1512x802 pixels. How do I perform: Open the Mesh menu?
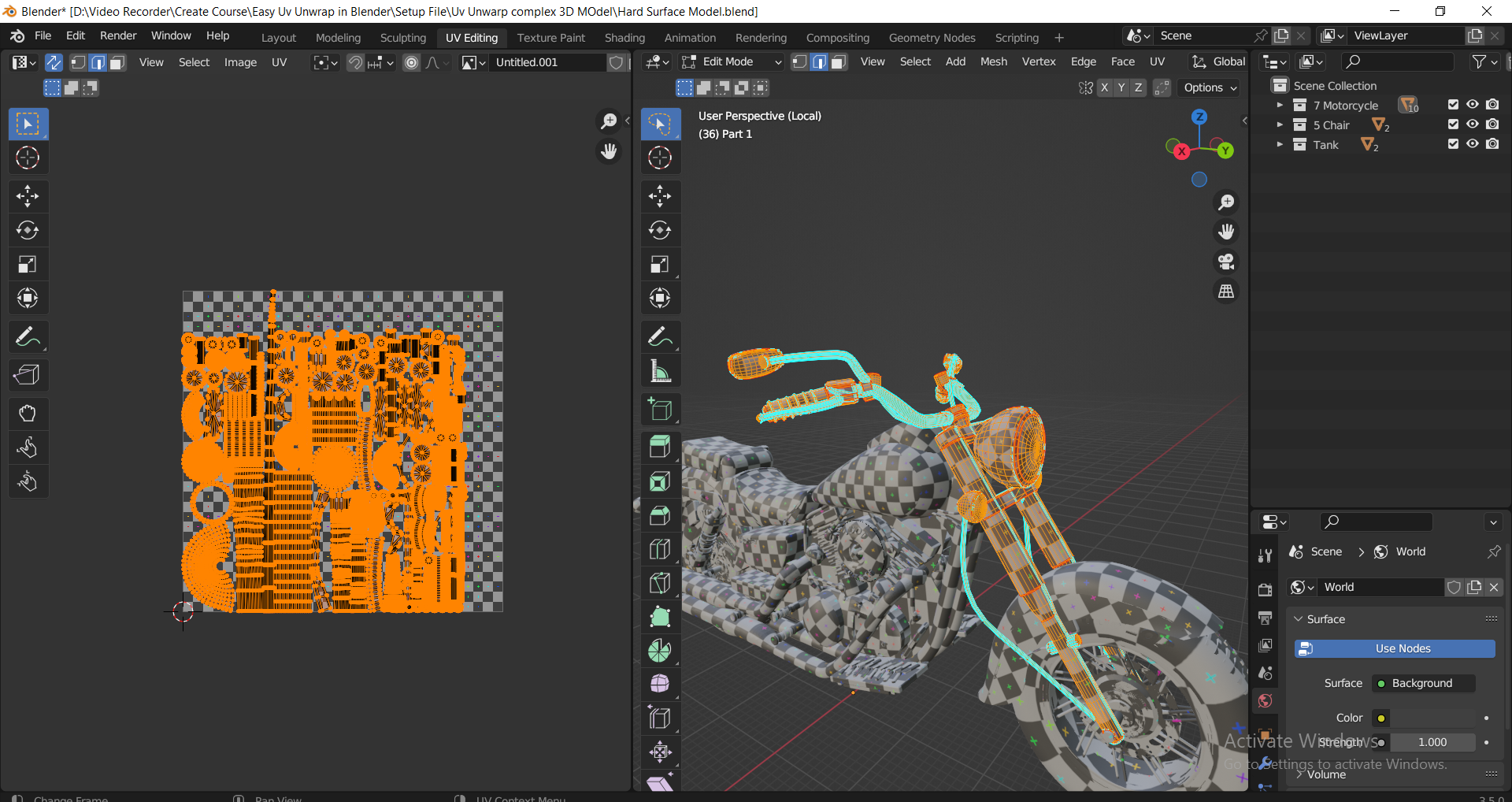[x=993, y=61]
